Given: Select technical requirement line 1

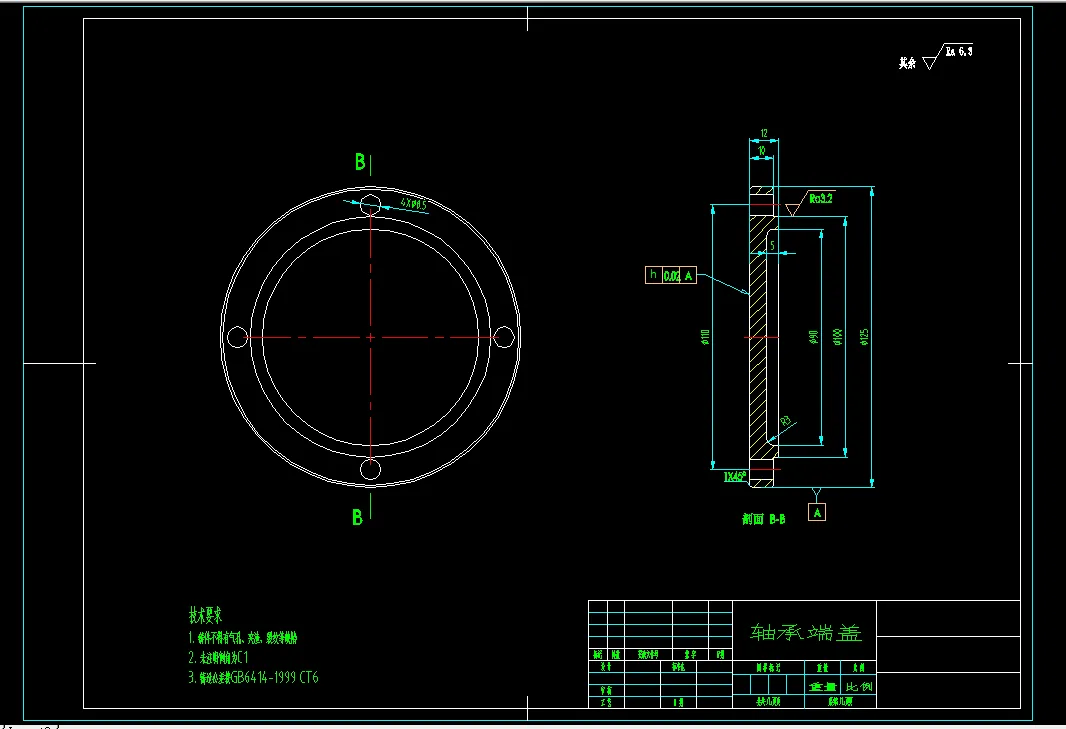Looking at the screenshot, I should pos(243,638).
